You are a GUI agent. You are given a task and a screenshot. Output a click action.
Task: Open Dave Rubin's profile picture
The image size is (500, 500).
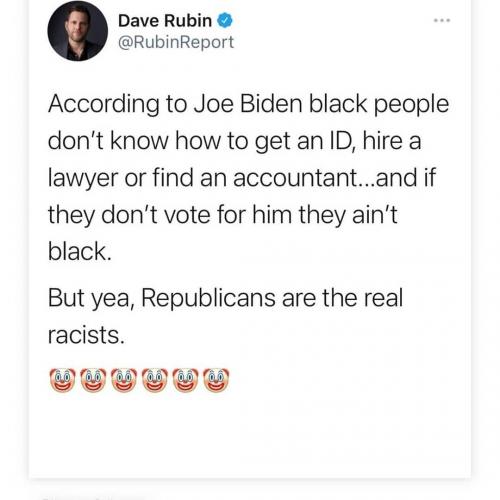(x=78, y=31)
